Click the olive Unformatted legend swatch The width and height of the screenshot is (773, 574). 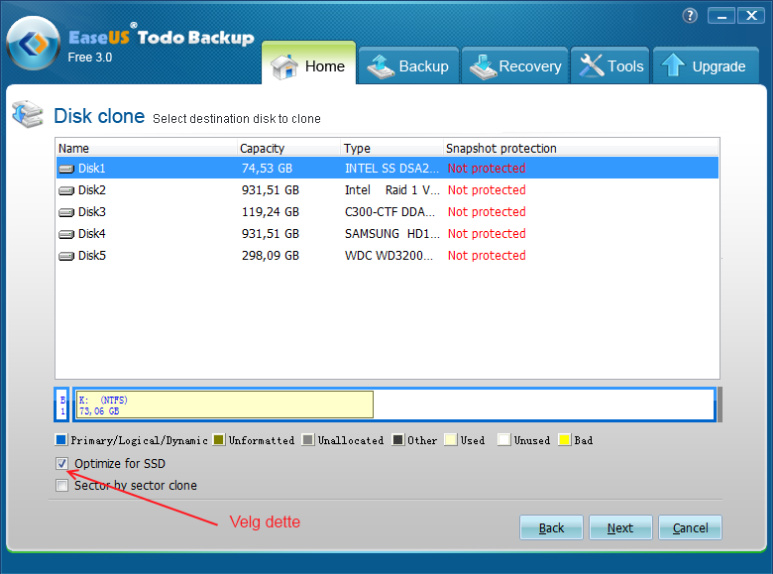coord(219,440)
